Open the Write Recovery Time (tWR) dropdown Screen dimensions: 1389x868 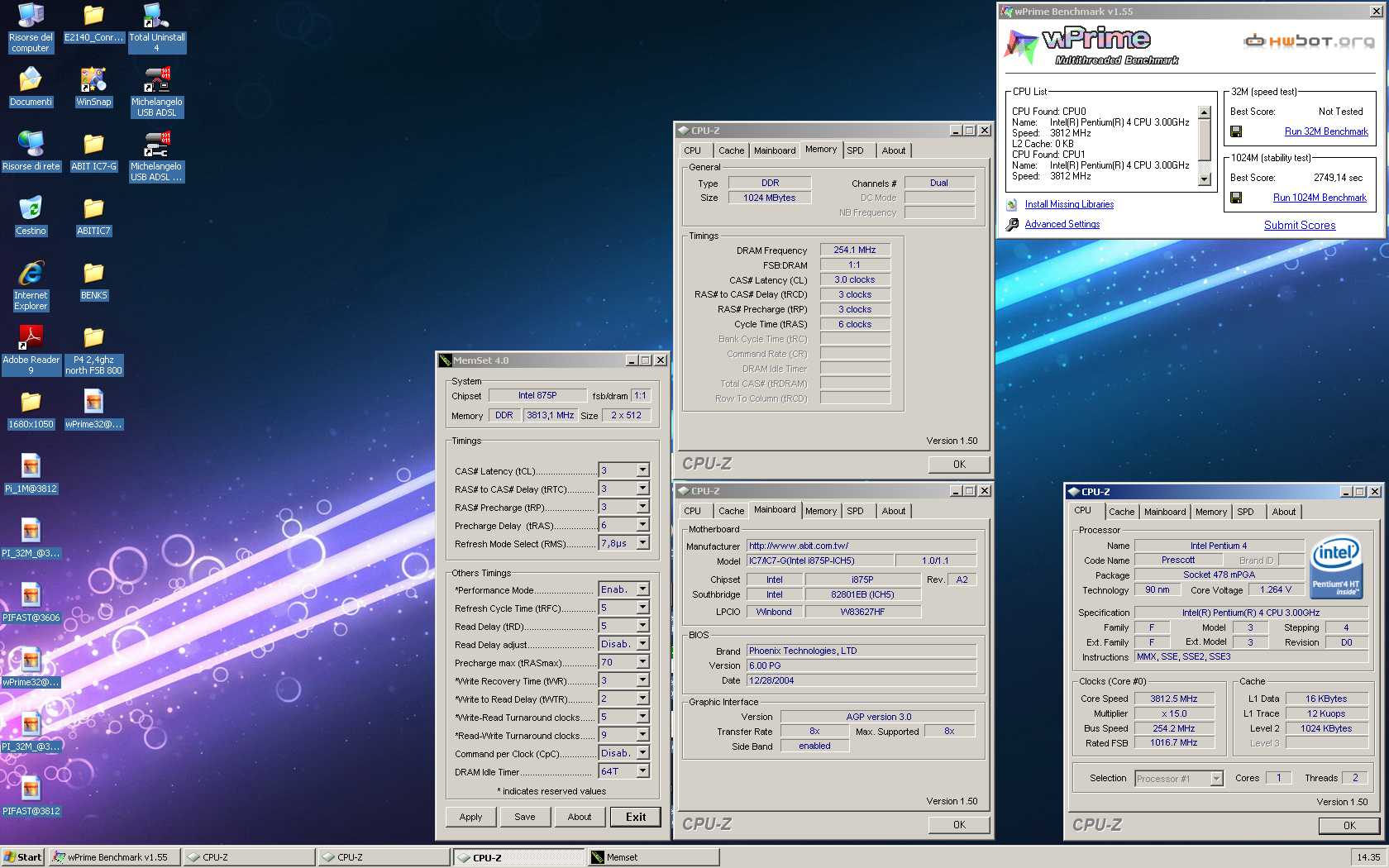[x=642, y=680]
